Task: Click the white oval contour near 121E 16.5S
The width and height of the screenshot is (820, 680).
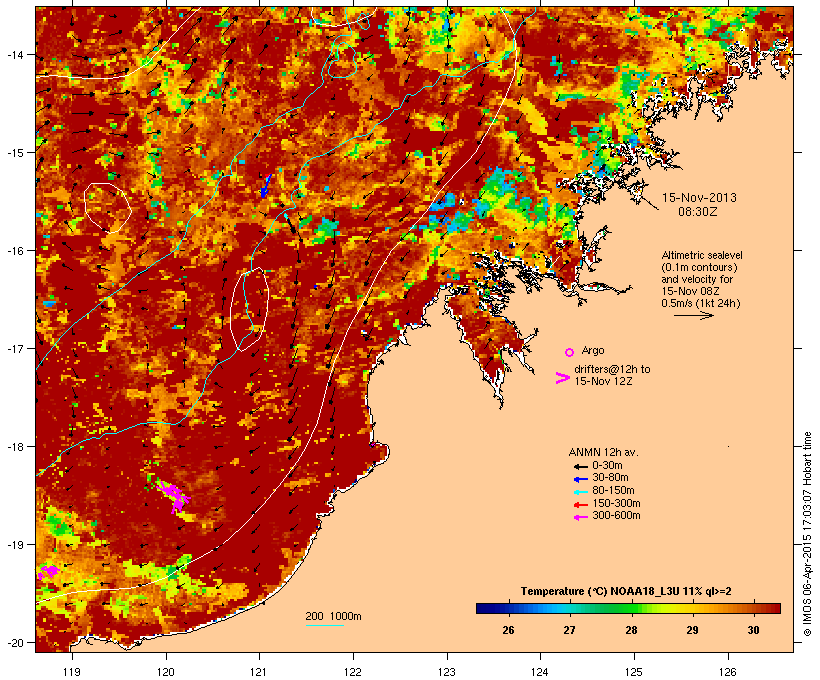Action: 250,309
